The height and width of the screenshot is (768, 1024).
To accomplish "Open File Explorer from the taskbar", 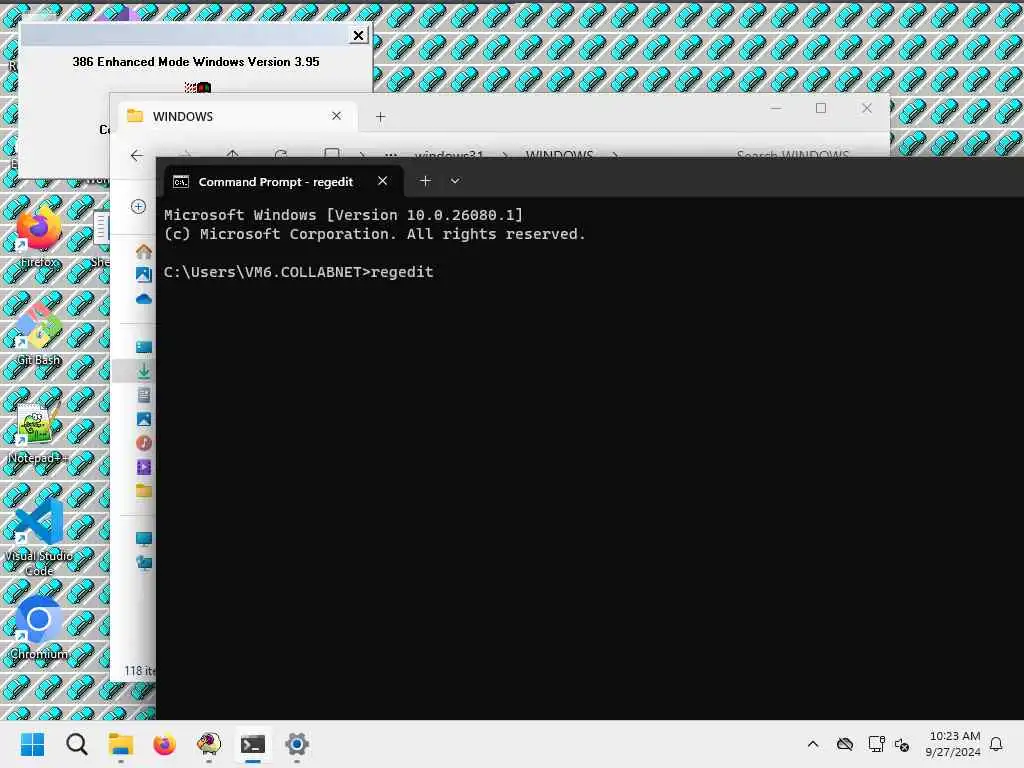I will (121, 744).
